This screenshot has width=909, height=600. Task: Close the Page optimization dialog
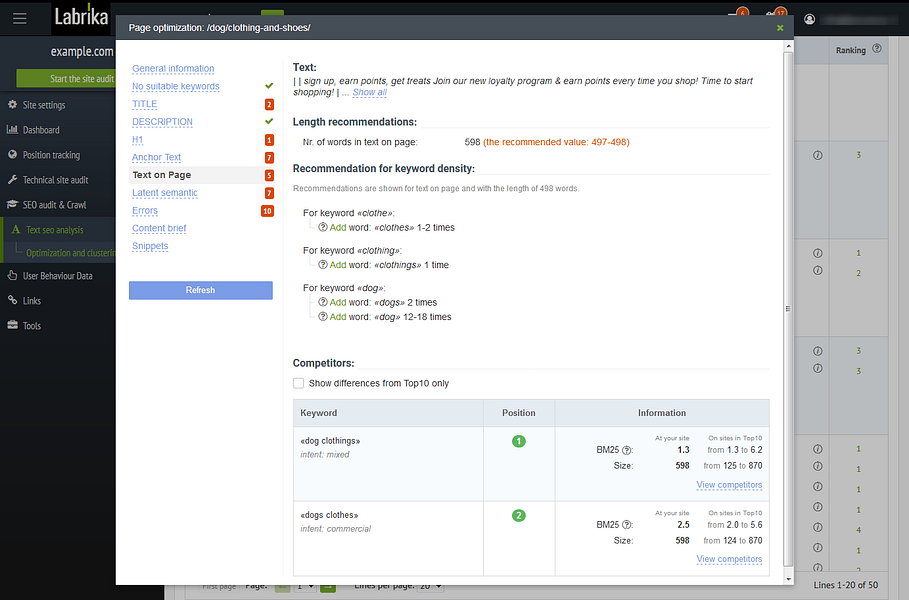(780, 28)
